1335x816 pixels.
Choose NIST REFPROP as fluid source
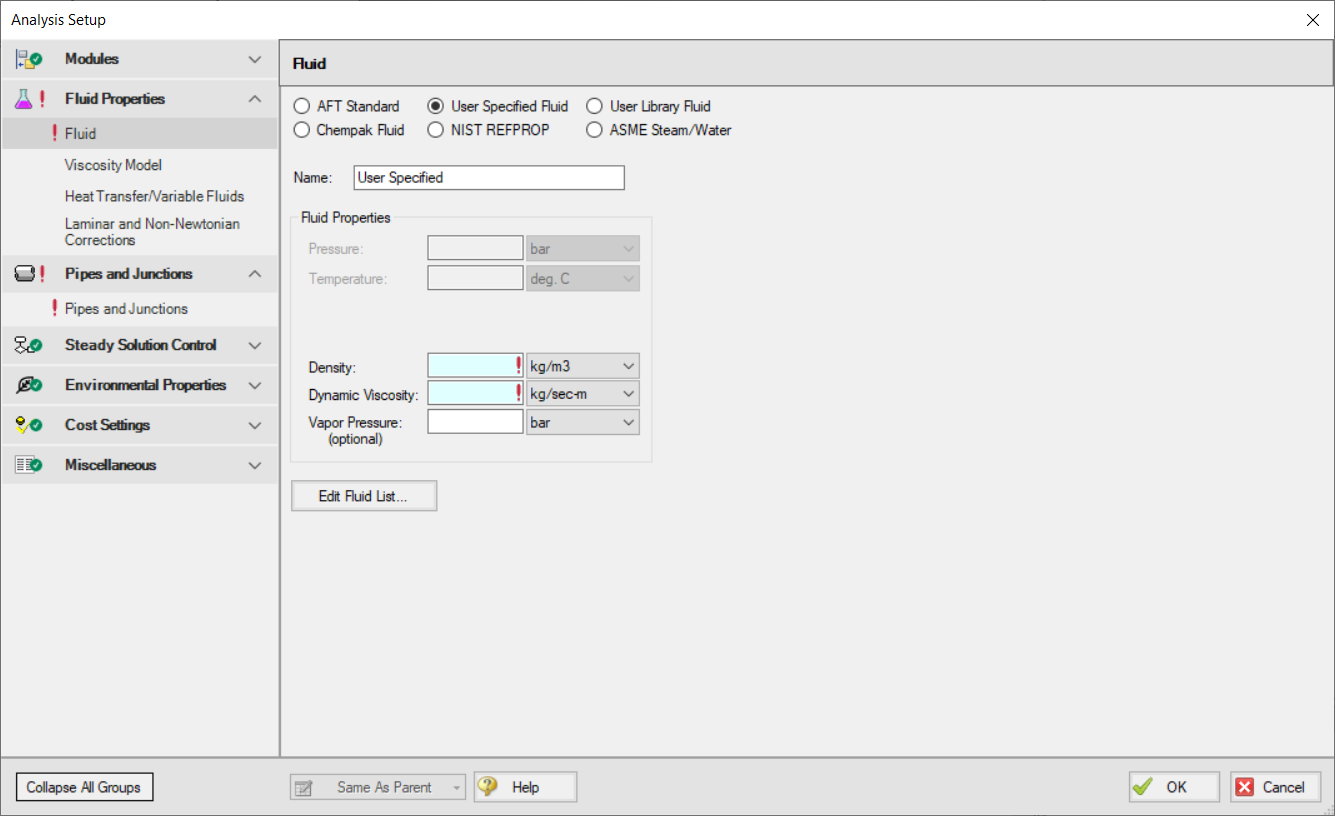click(x=435, y=130)
